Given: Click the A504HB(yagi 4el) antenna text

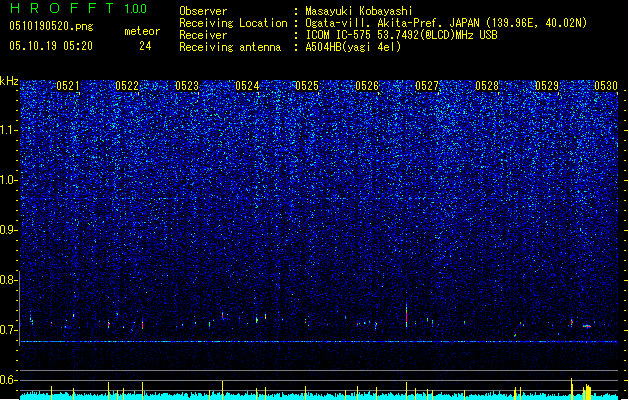Looking at the screenshot, I should coord(353,47).
